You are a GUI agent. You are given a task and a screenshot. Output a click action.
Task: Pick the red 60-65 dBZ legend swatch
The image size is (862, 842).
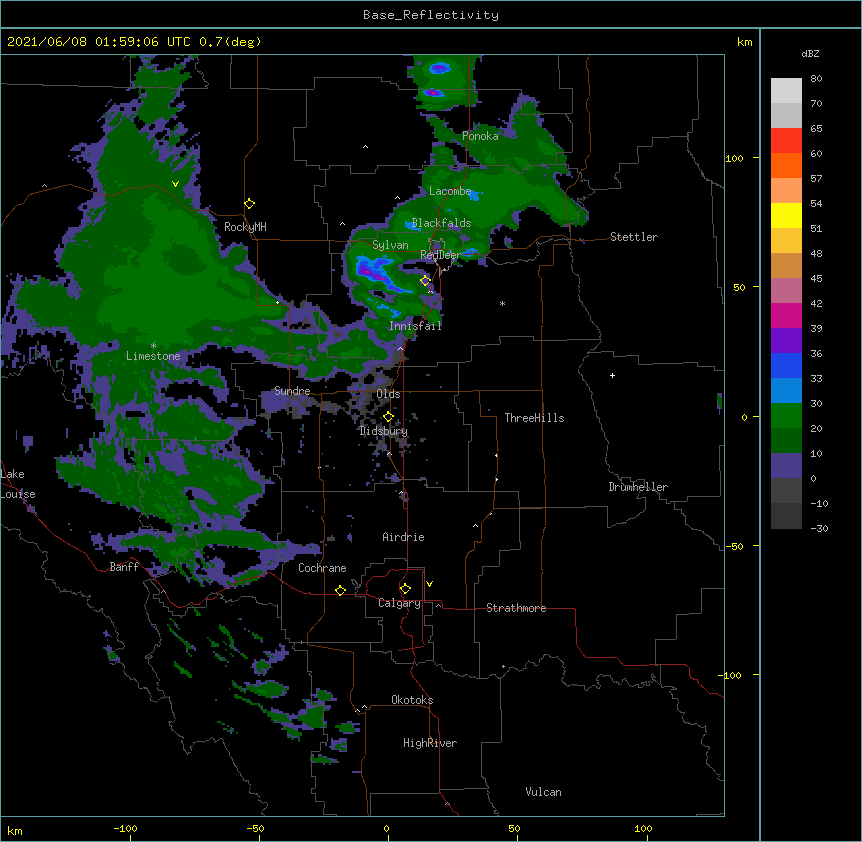[x=786, y=140]
